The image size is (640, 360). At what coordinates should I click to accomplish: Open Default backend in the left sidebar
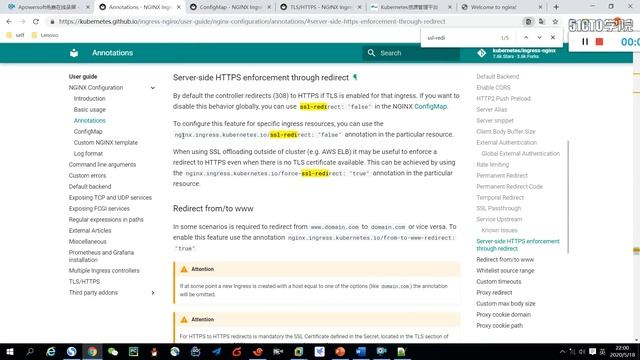(90, 187)
